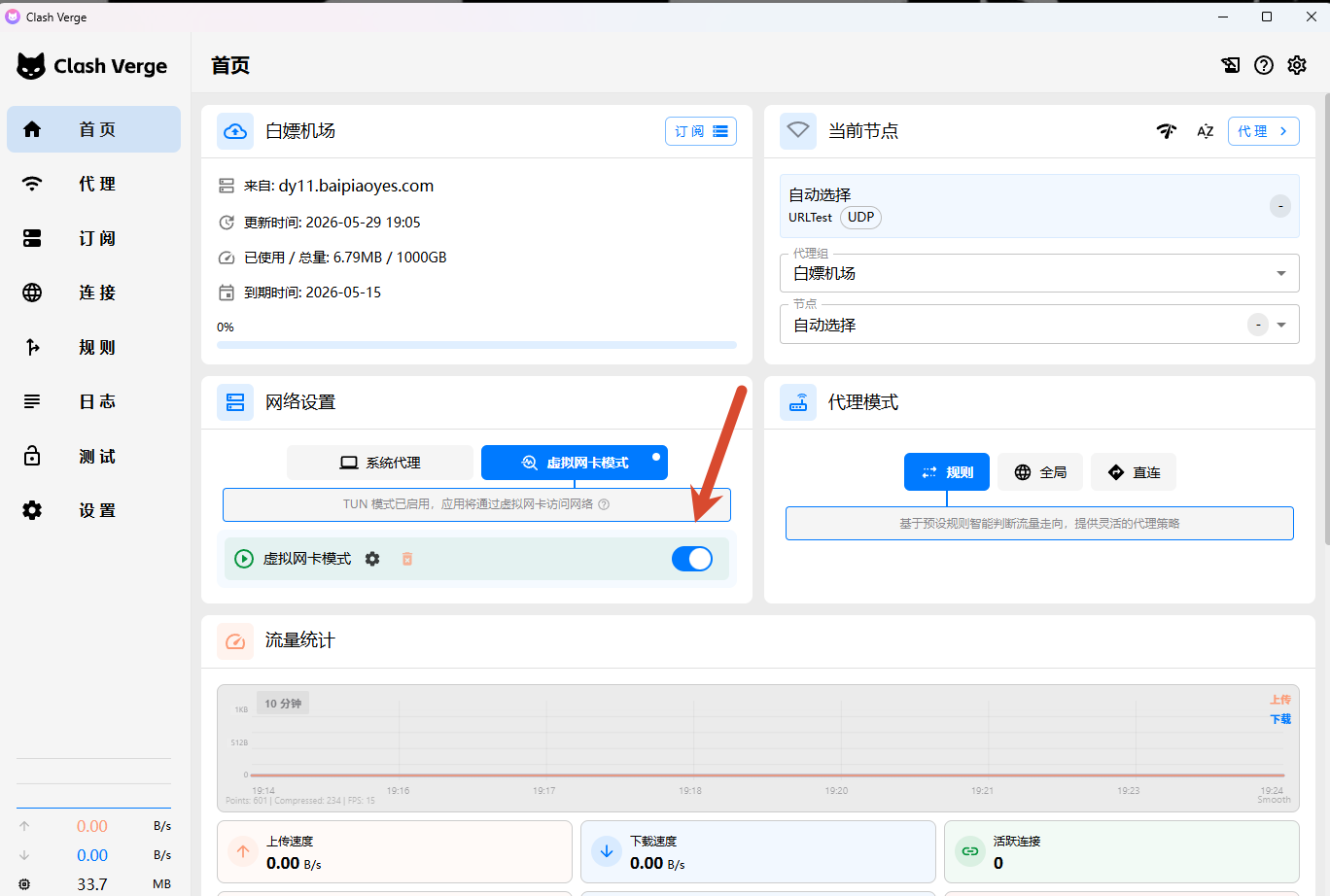The image size is (1330, 896).
Task: Click the 下载速度 stat card
Action: [x=758, y=852]
